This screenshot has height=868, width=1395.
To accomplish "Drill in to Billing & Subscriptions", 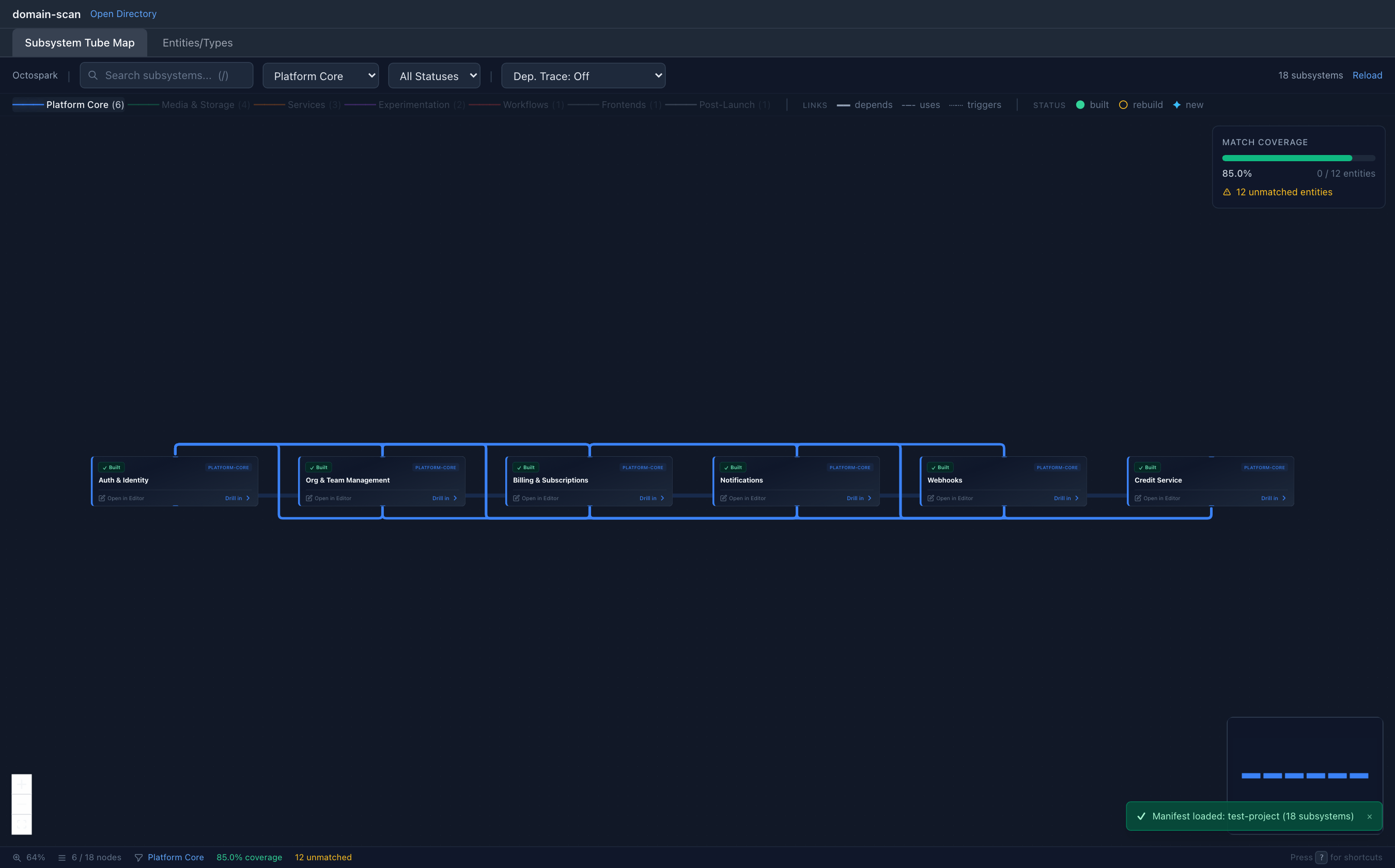I will (x=652, y=498).
